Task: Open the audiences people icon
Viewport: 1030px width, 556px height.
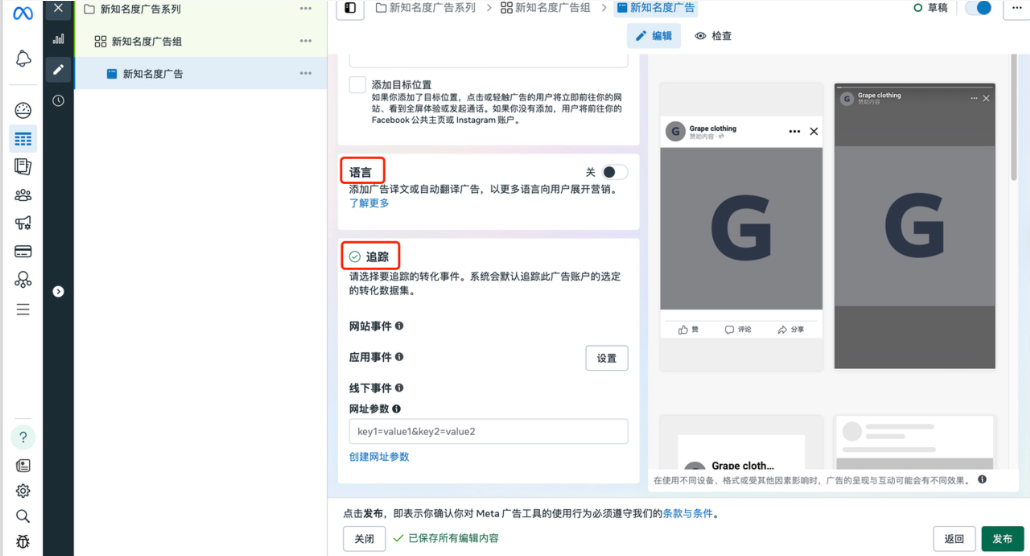Action: pos(23,195)
